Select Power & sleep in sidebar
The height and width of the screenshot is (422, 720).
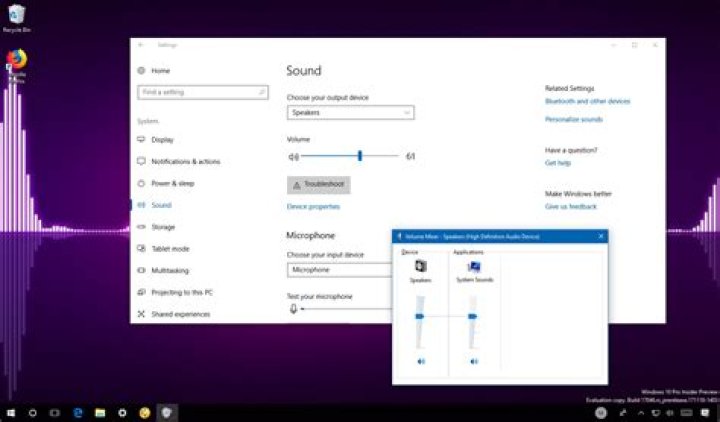click(173, 183)
